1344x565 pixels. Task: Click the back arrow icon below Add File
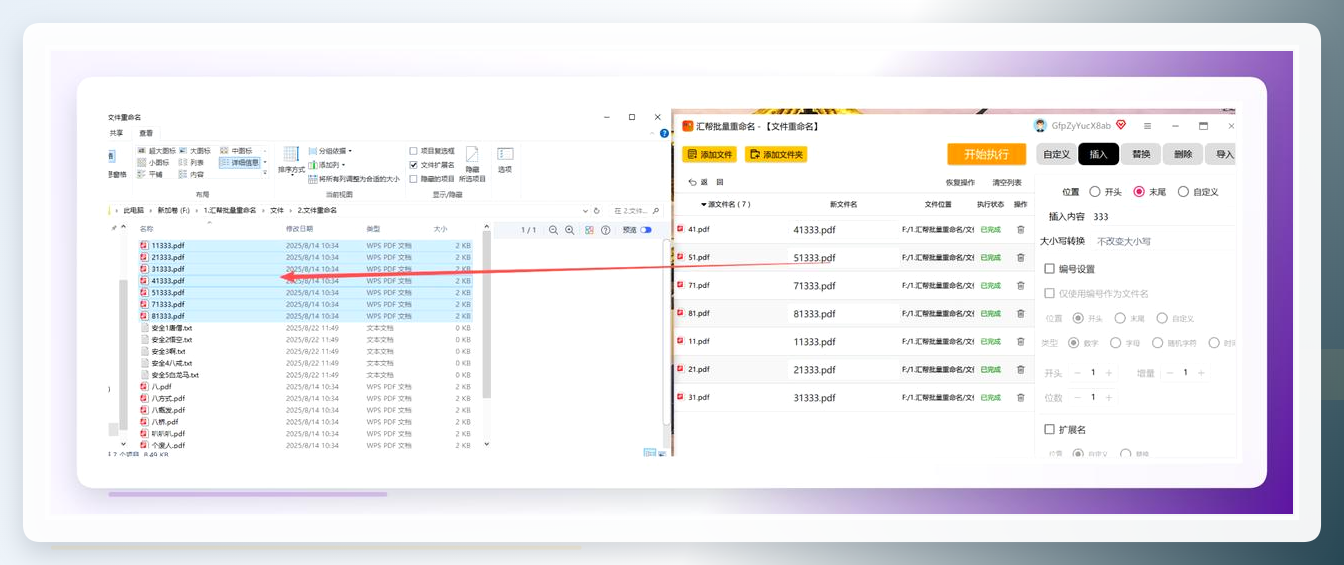point(692,182)
